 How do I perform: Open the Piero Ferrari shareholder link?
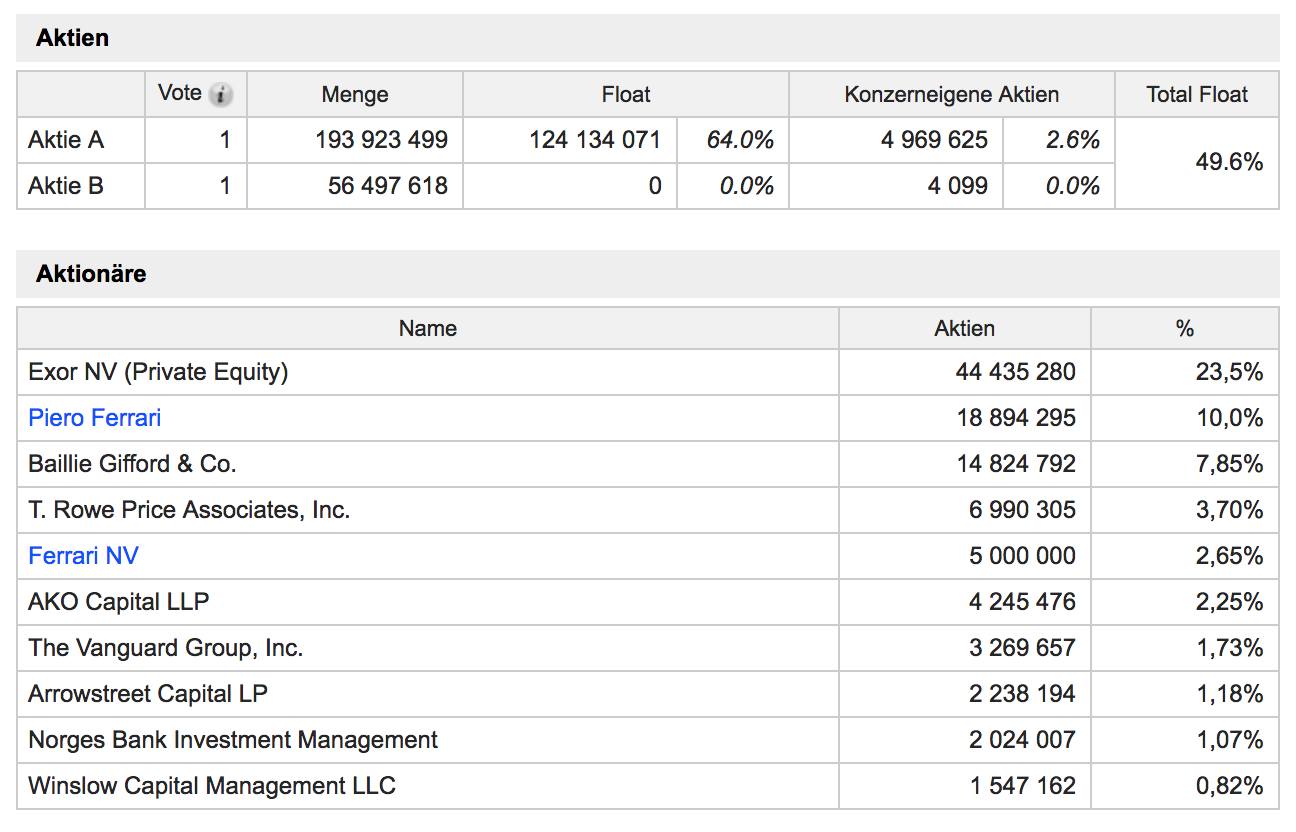point(95,418)
